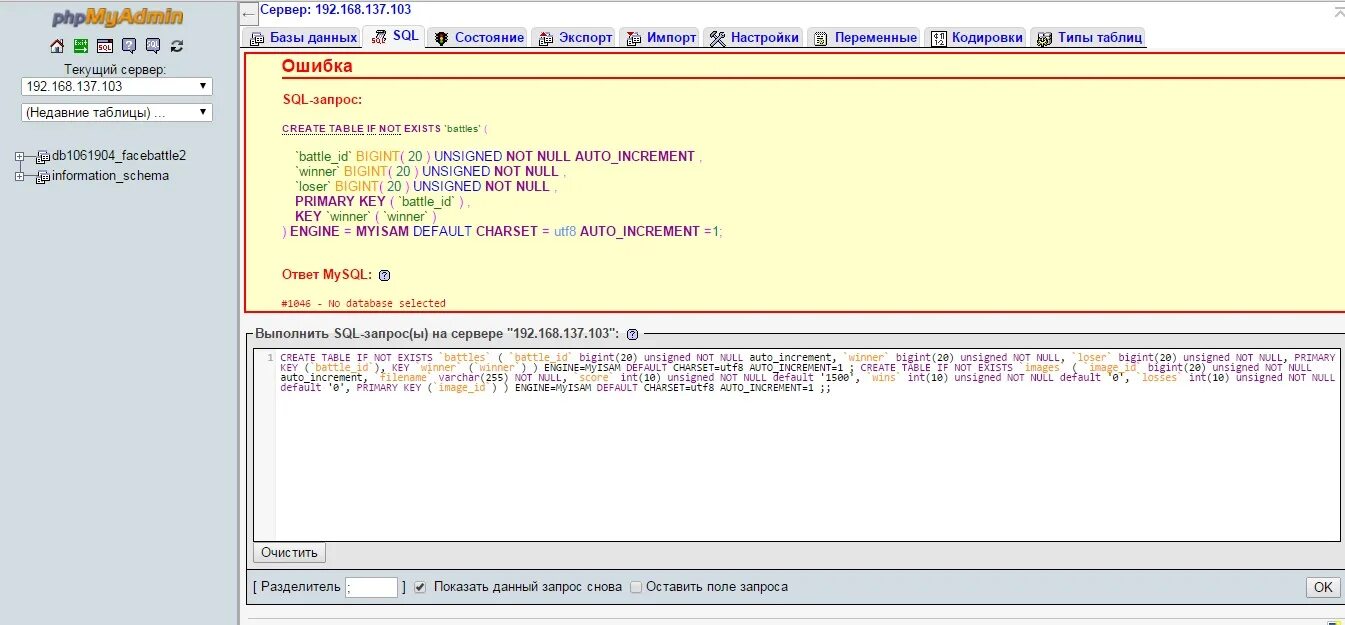Image resolution: width=1345 pixels, height=625 pixels.
Task: Open help icon next to Ответ MySQL
Action: point(385,275)
